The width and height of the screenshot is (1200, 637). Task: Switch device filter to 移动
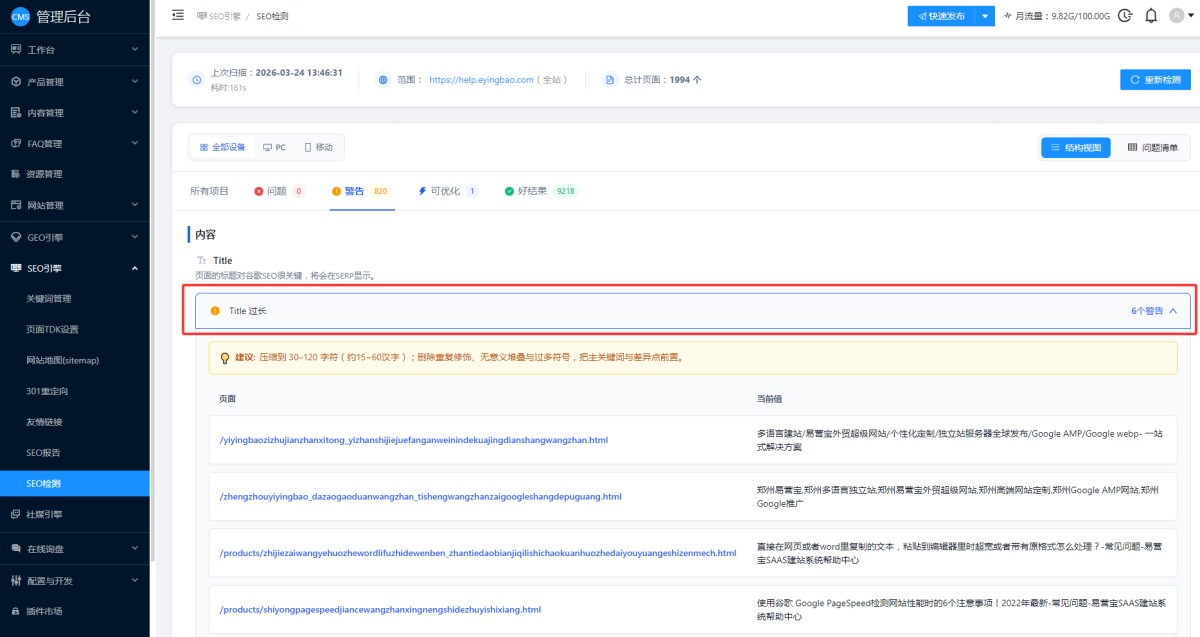[319, 147]
